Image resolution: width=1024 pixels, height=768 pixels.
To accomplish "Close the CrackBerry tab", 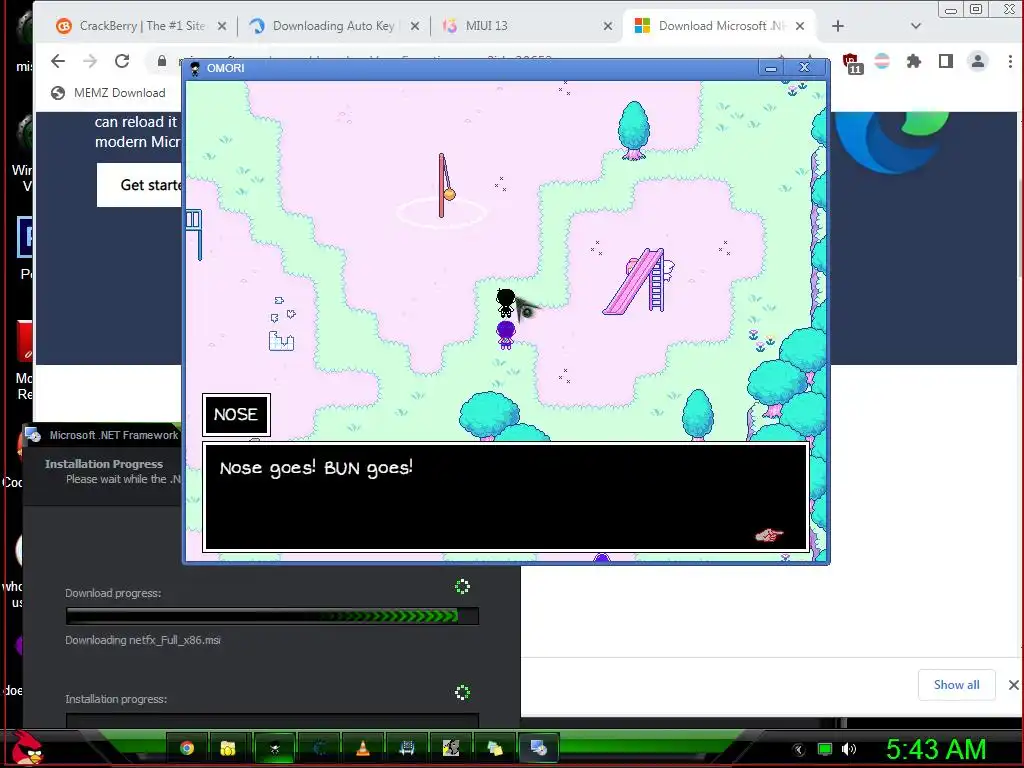I will coord(221,26).
